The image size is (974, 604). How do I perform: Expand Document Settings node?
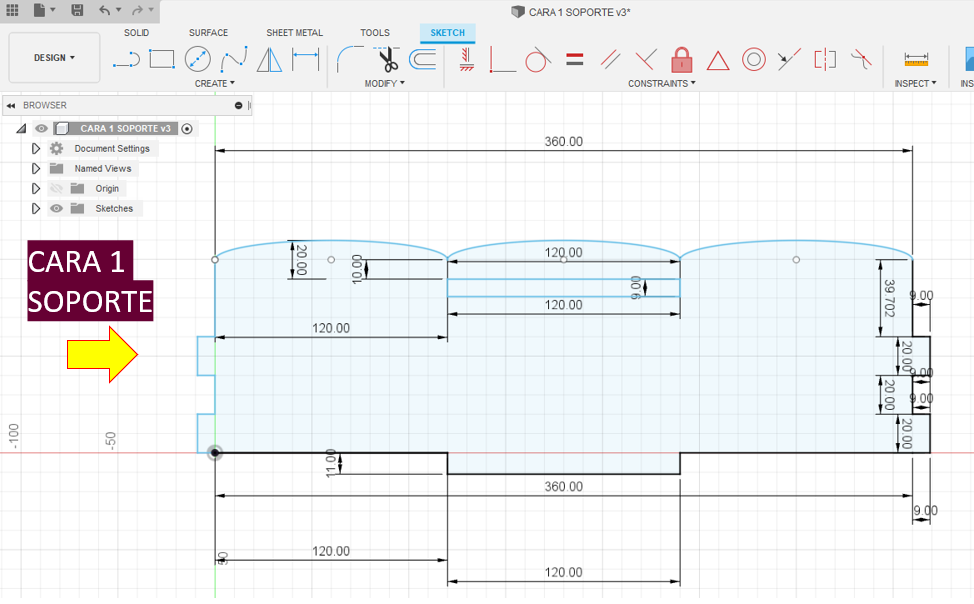[x=35, y=149]
